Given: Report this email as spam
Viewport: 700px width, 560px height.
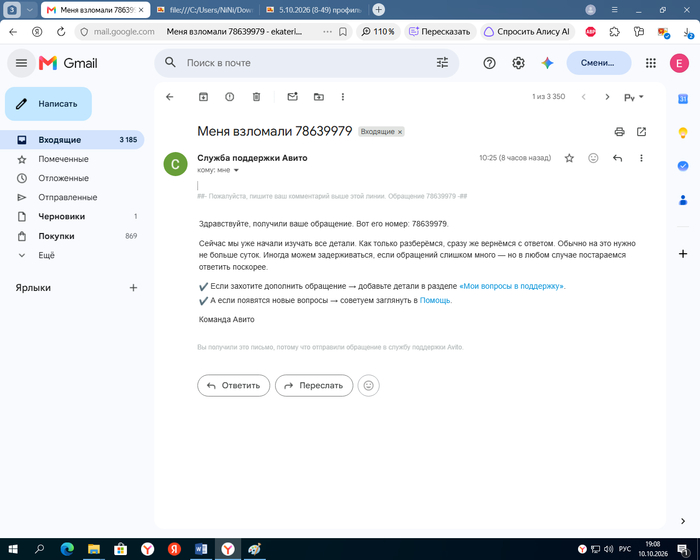Looking at the screenshot, I should click(x=229, y=97).
